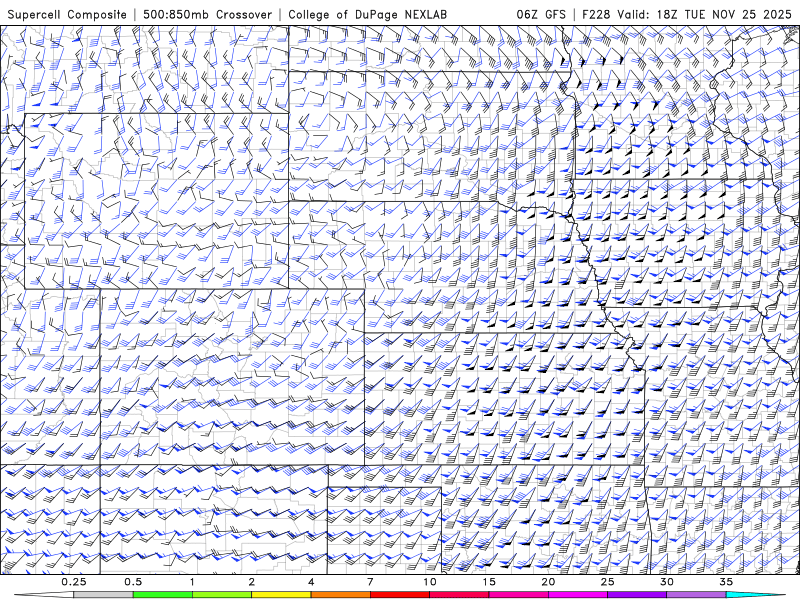Click the legend value '10'
Image resolution: width=800 pixels, height=600 pixels.
430,582
